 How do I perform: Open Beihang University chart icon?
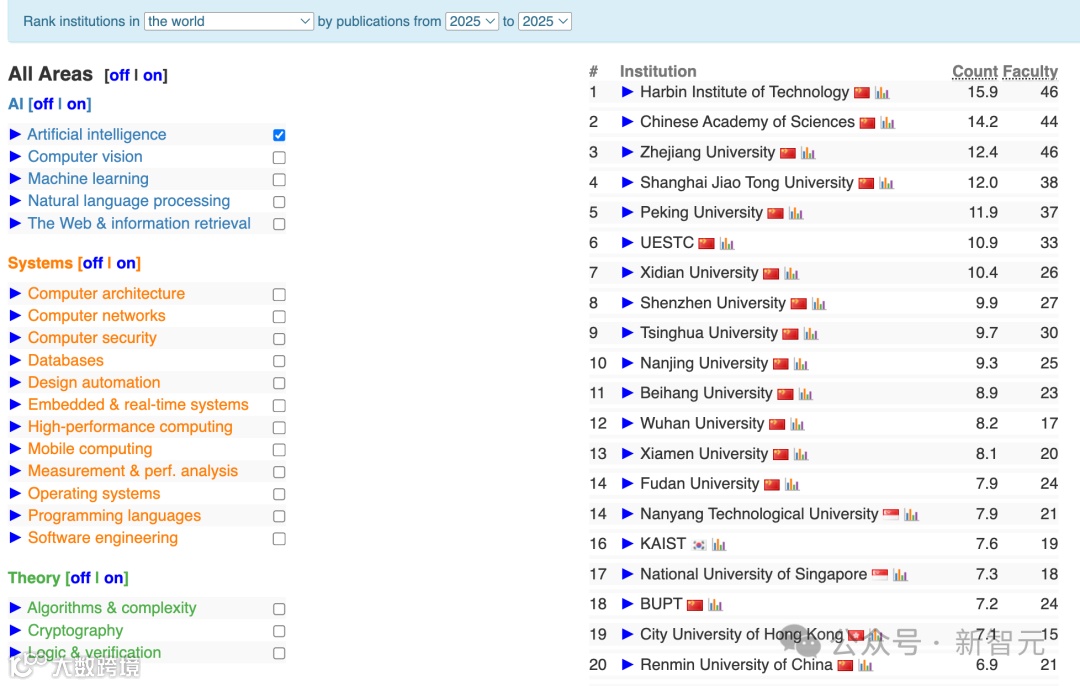pyautogui.click(x=806, y=394)
